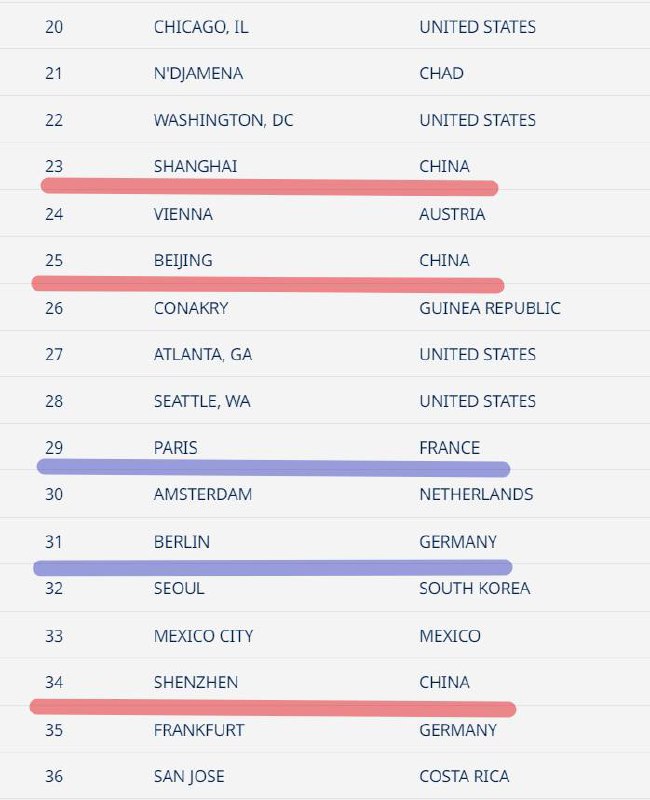Select Paris in the list

(176, 448)
